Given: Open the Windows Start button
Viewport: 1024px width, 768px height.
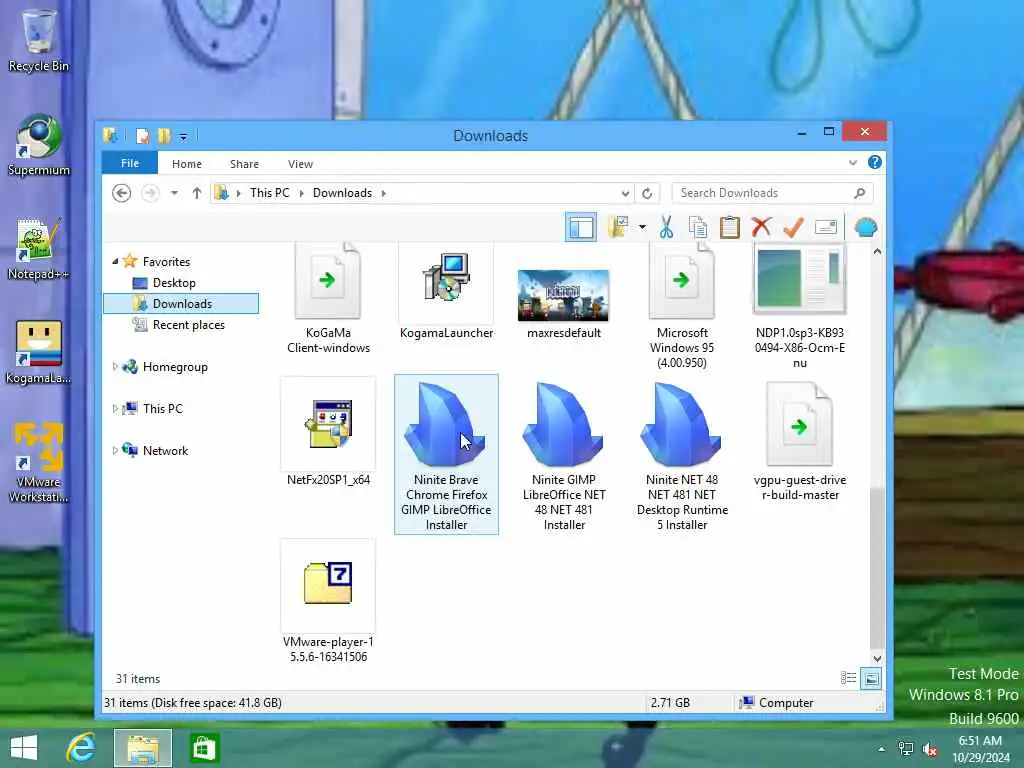Looking at the screenshot, I should point(24,748).
